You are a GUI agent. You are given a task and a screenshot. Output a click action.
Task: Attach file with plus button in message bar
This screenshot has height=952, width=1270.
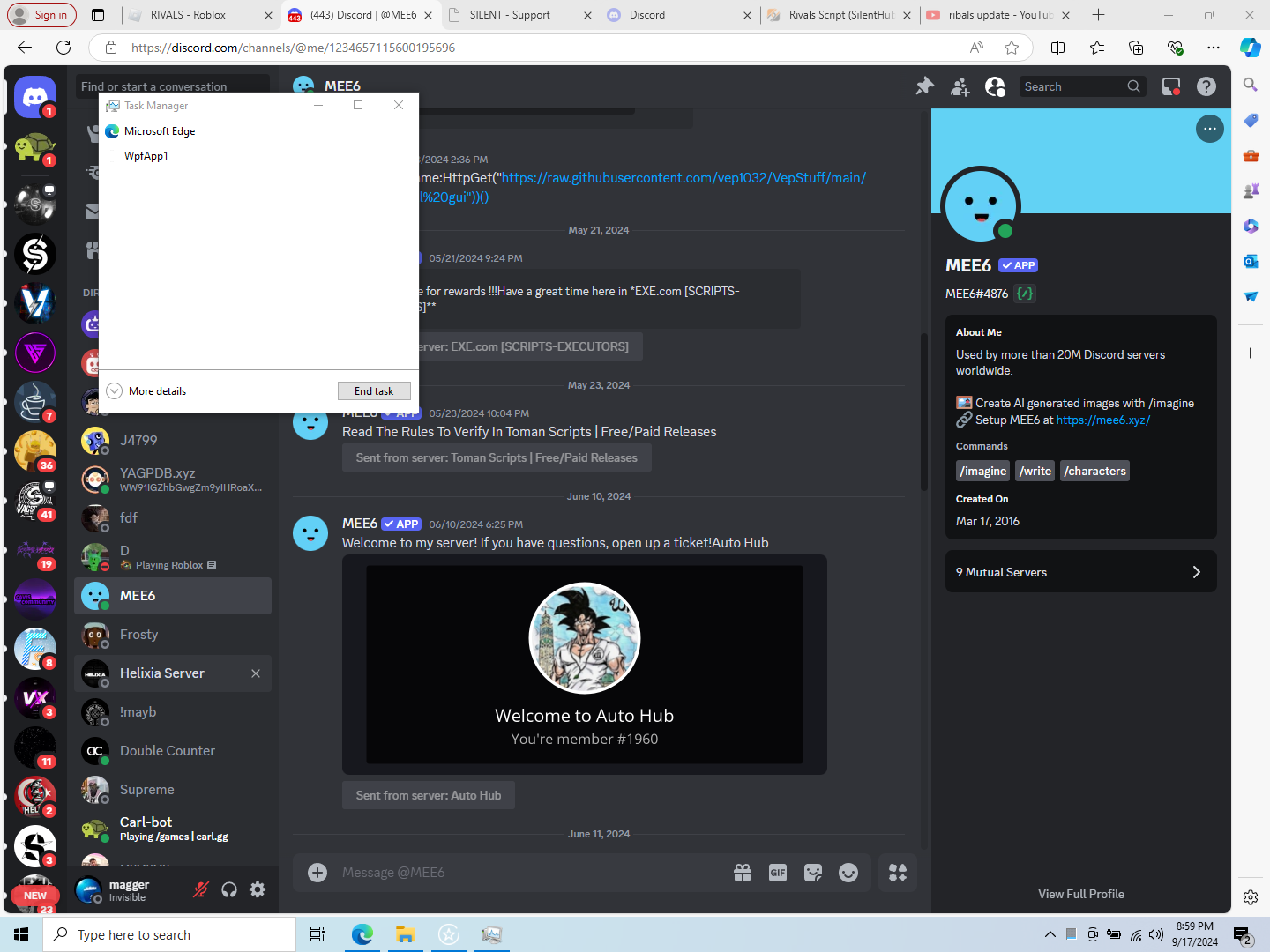click(x=317, y=873)
